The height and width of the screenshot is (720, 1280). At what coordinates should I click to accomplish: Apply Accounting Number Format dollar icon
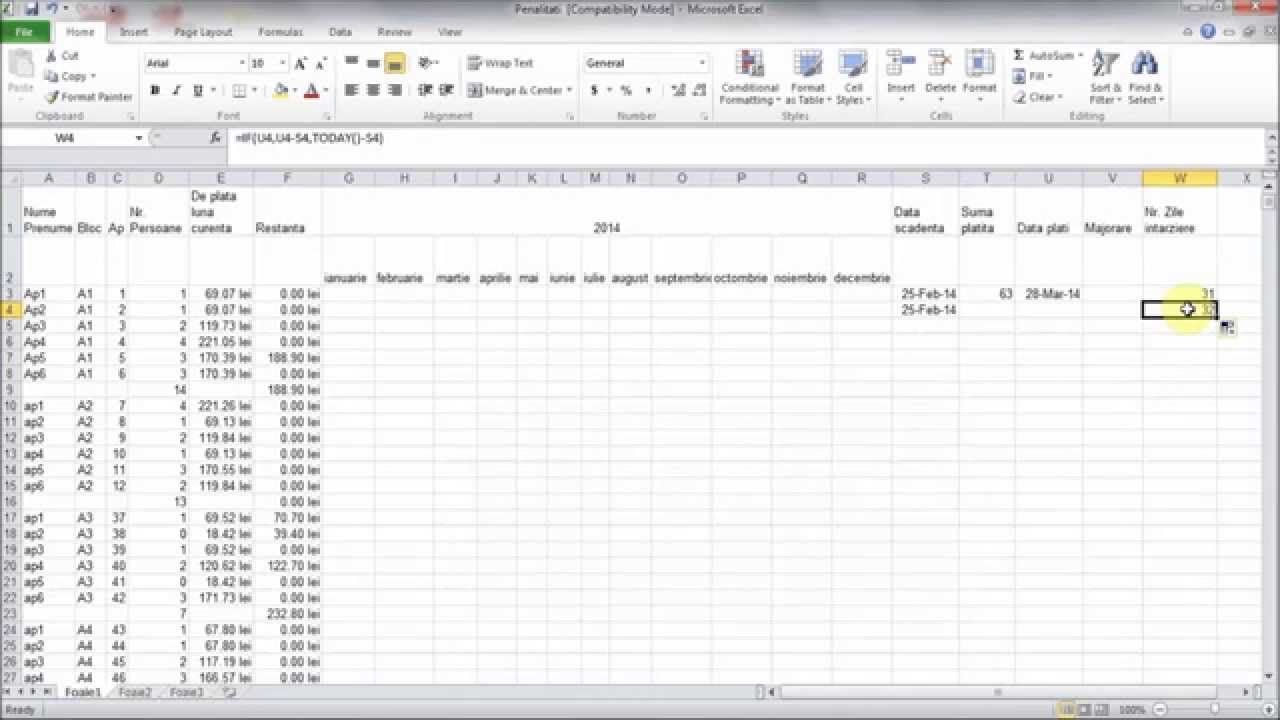(x=594, y=90)
